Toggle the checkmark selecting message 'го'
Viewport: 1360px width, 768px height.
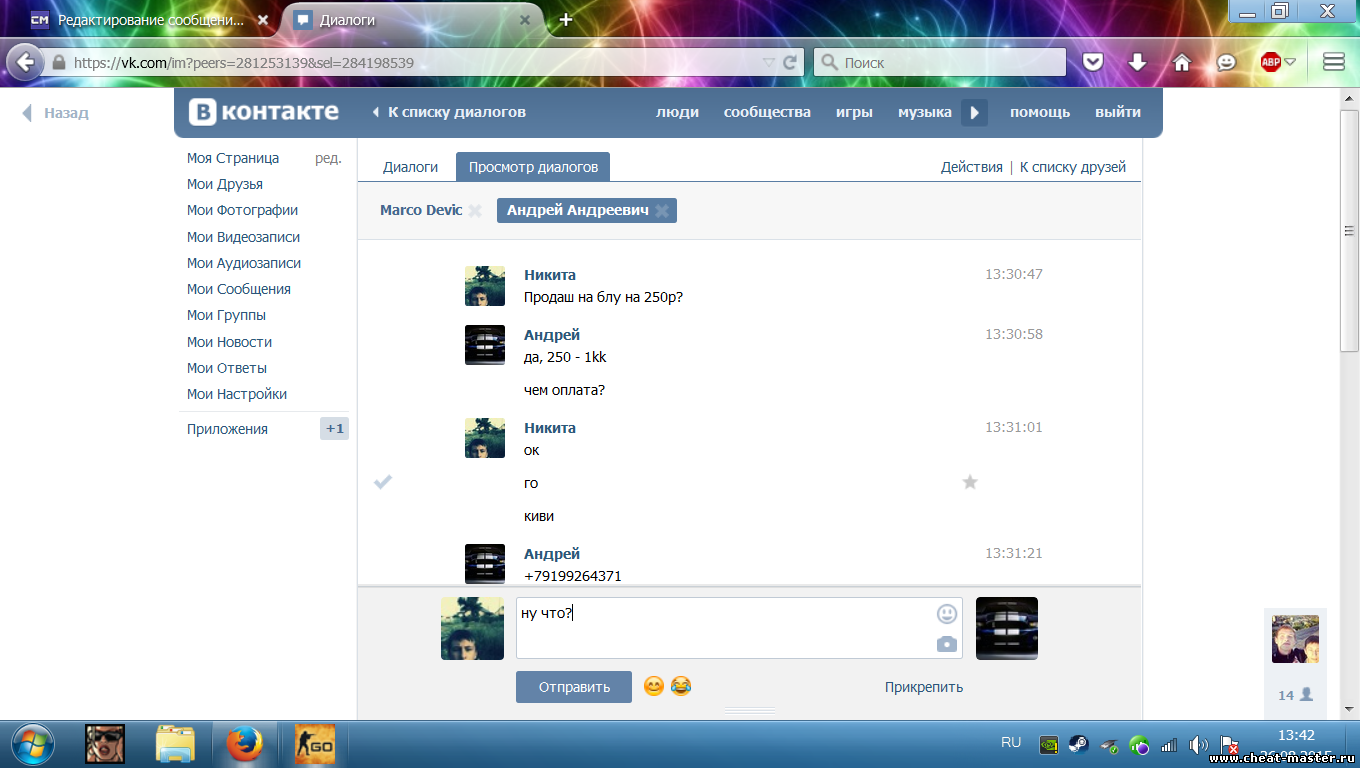coord(382,482)
